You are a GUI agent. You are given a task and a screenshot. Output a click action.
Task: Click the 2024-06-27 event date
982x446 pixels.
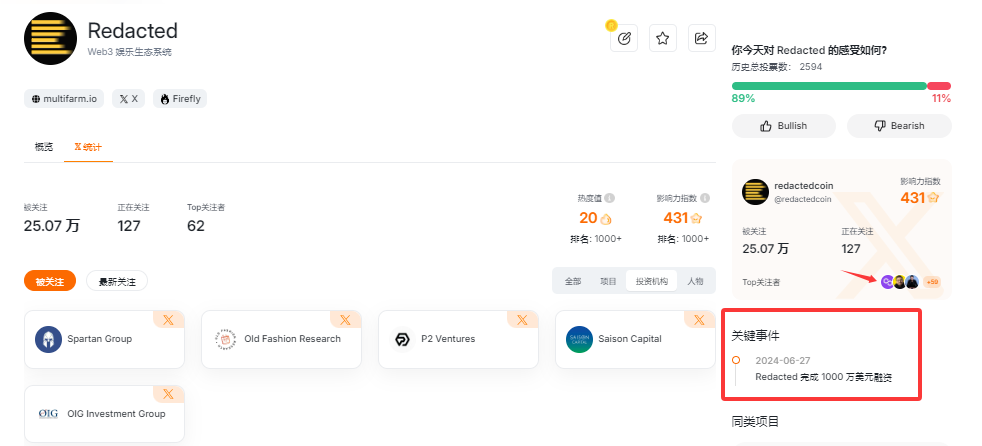[782, 360]
